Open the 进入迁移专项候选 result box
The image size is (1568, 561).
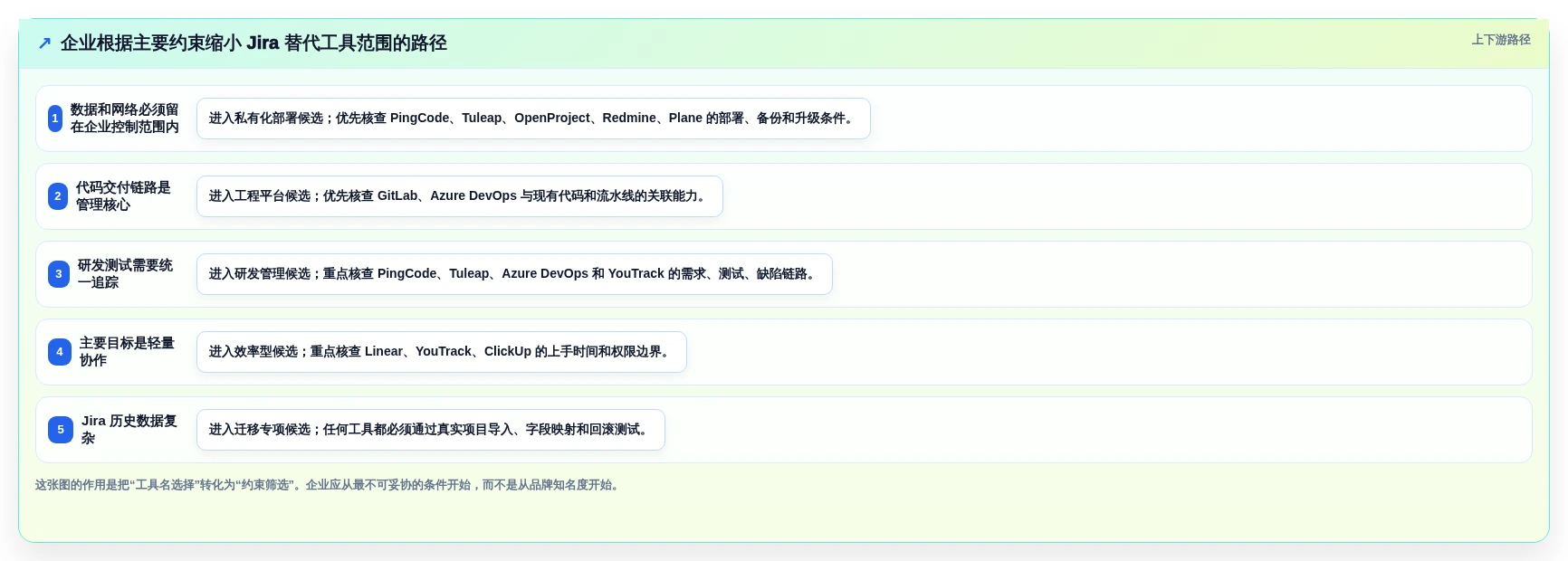coord(431,430)
